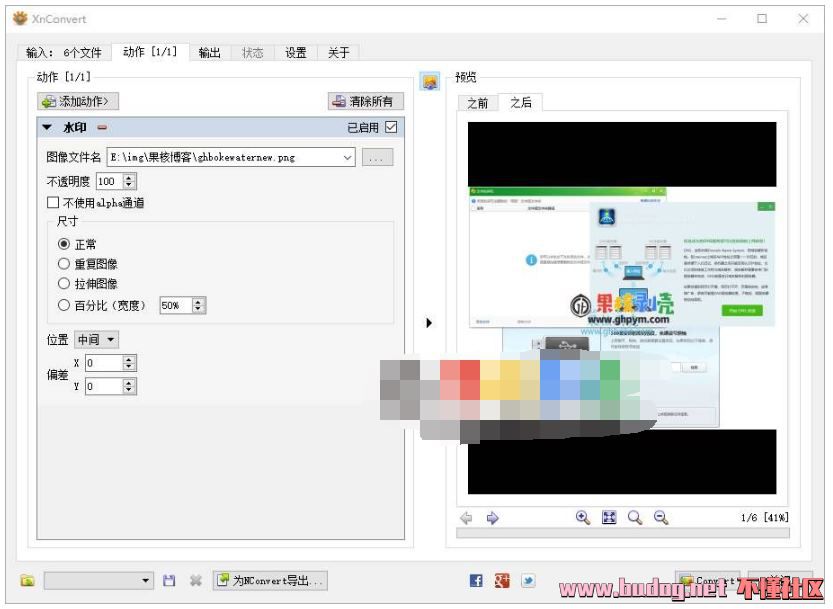Enable 不使用alpha通道 checkbox
The width and height of the screenshot is (833, 609).
pyautogui.click(x=53, y=203)
